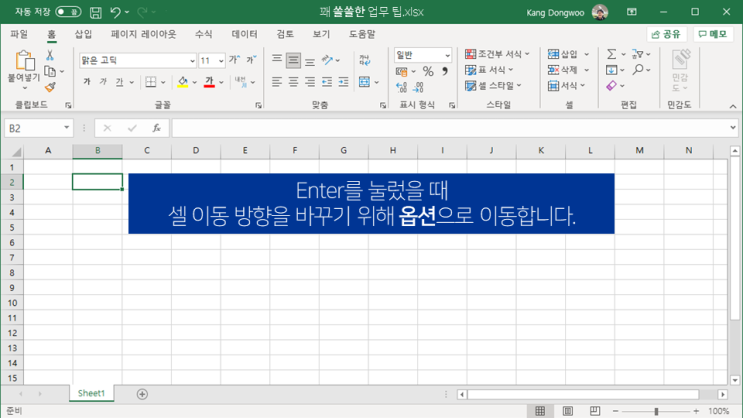Increase decimal places

pos(401,87)
